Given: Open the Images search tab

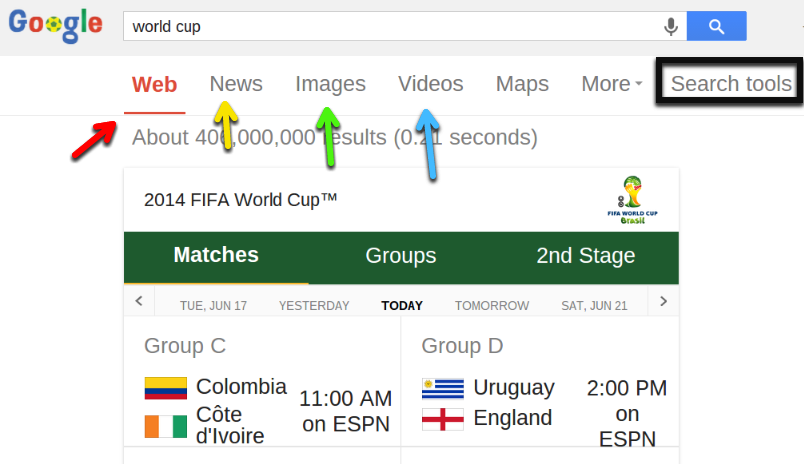Looking at the screenshot, I should 330,84.
